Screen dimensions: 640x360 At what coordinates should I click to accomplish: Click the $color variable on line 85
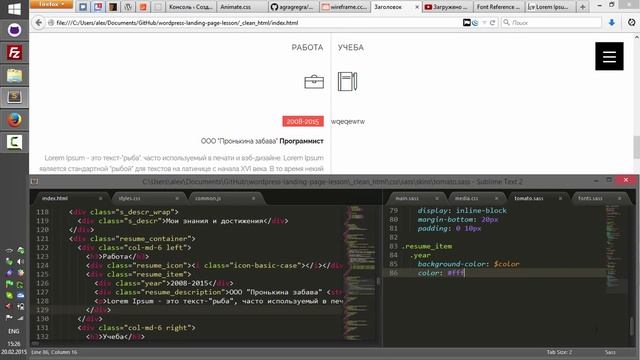(x=507, y=264)
